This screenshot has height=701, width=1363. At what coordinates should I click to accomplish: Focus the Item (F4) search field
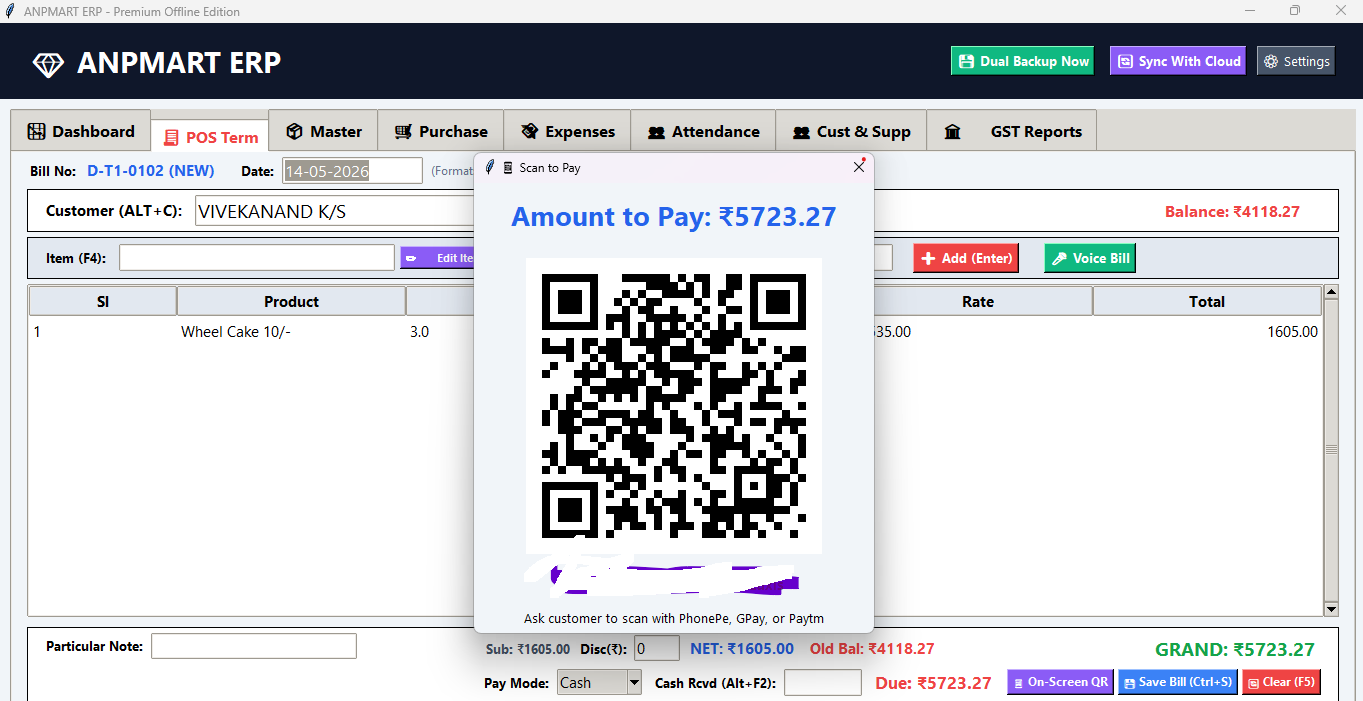(257, 258)
